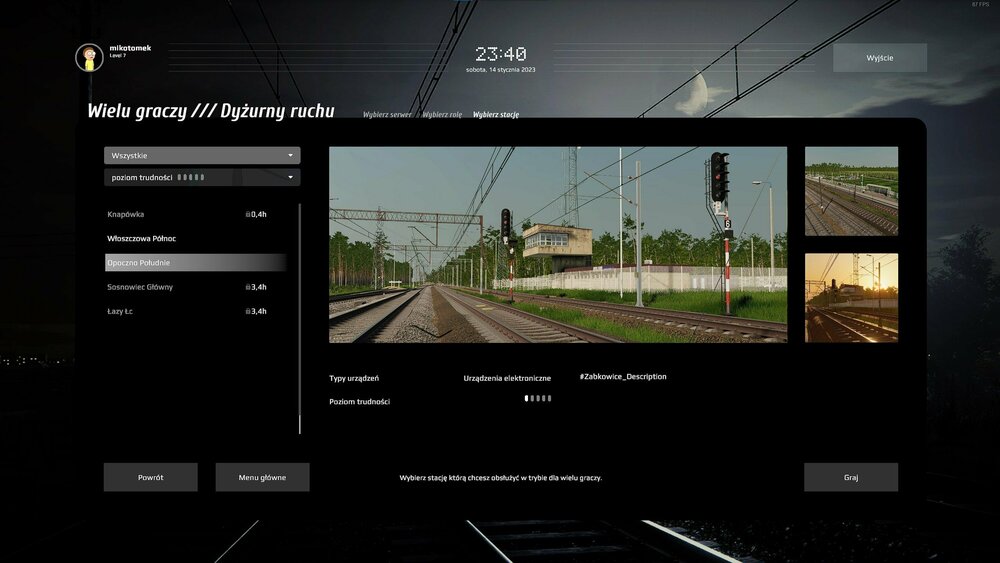Open the daytime platform thumbnail

[851, 191]
